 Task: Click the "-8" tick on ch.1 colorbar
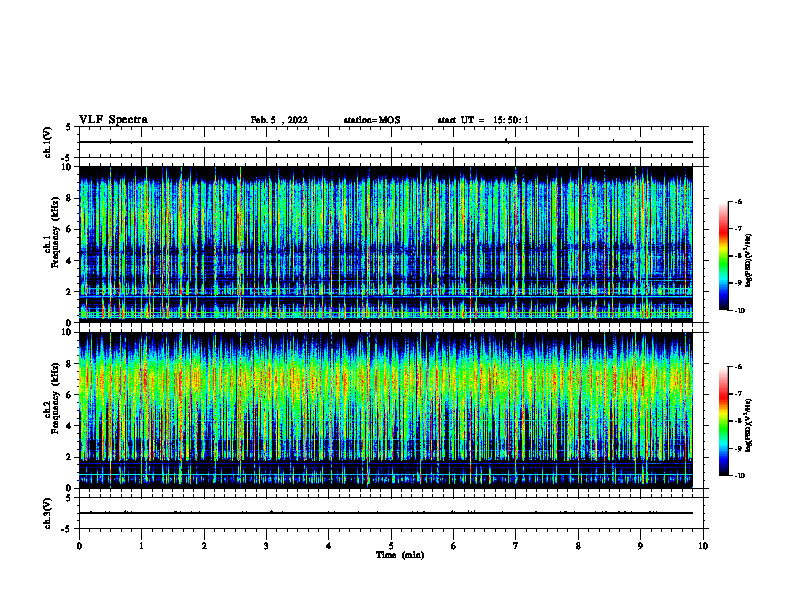coord(738,256)
